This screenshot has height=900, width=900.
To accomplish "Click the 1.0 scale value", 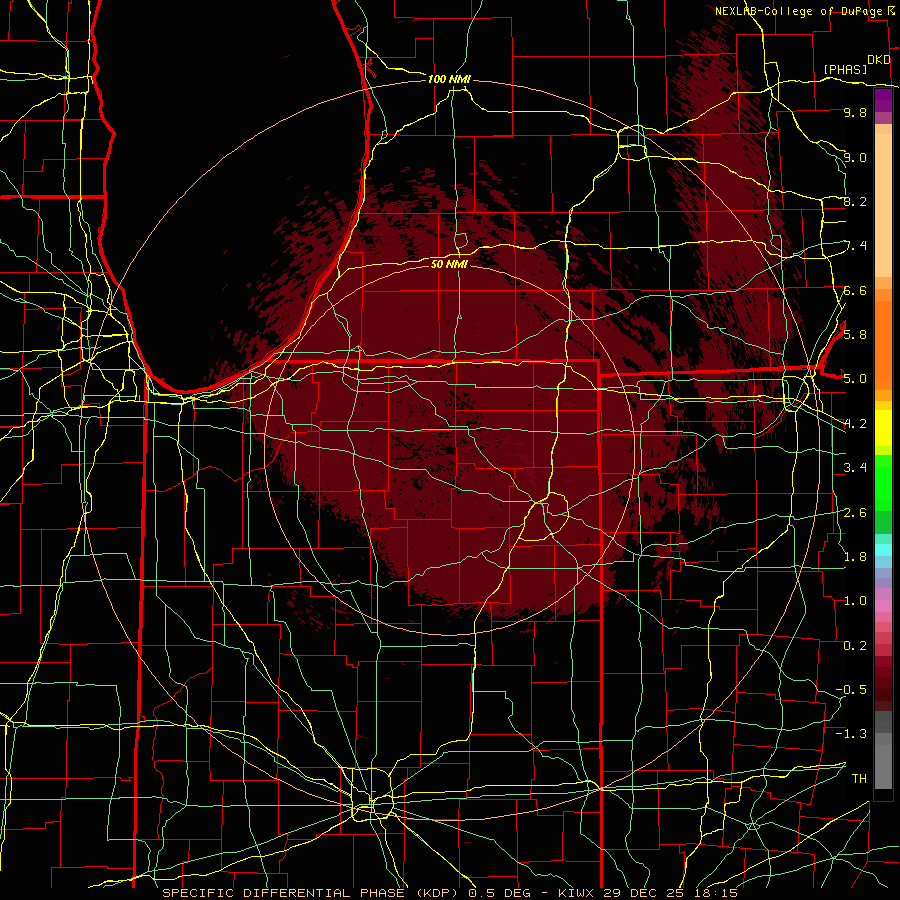I will click(x=855, y=601).
